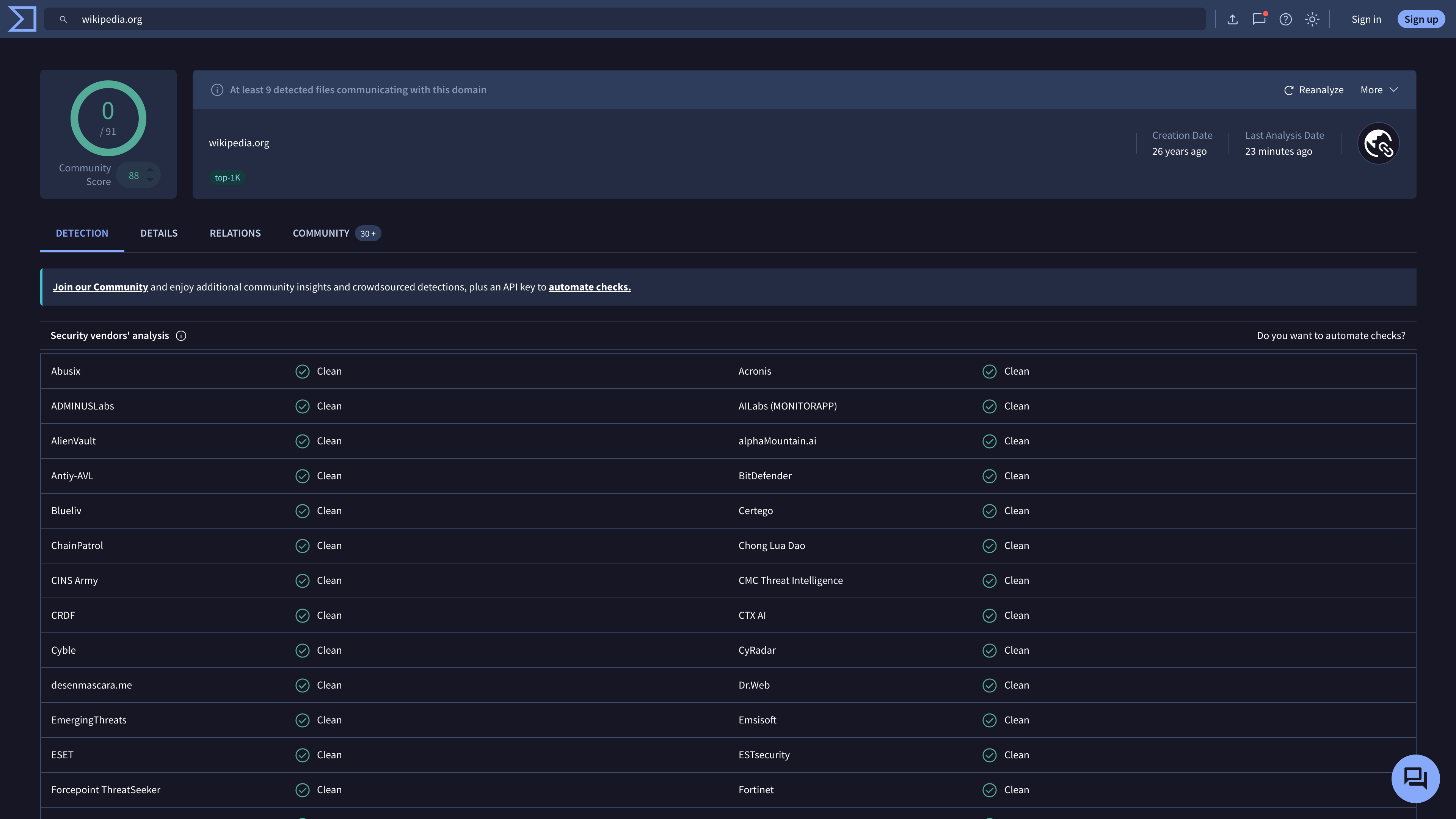This screenshot has width=1456, height=819.
Task: Open the RELATIONS tab
Action: coord(235,234)
